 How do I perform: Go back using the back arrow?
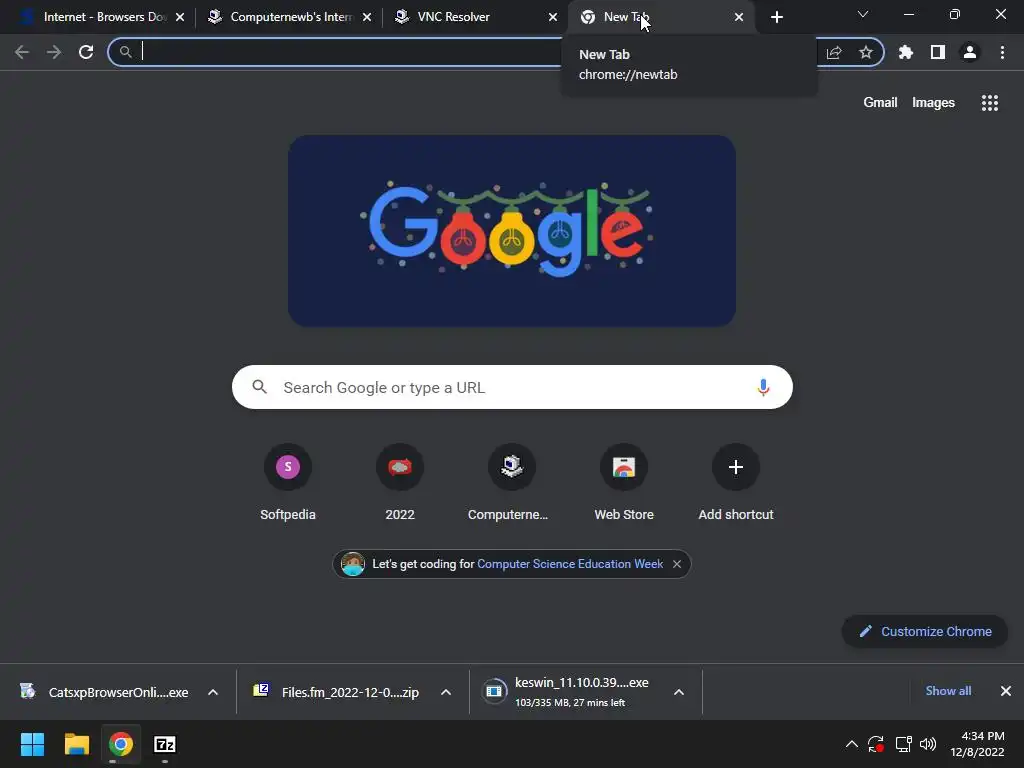pos(22,52)
